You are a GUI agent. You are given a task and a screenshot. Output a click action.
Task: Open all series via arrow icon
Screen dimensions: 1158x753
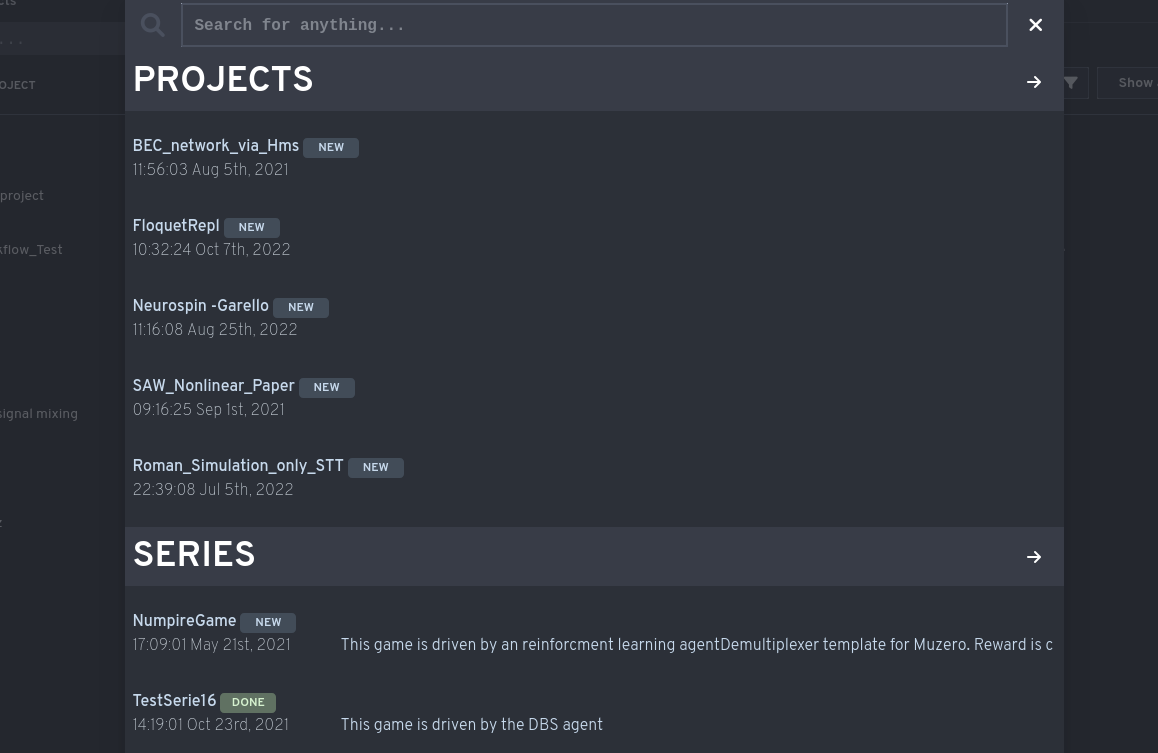[1034, 557]
